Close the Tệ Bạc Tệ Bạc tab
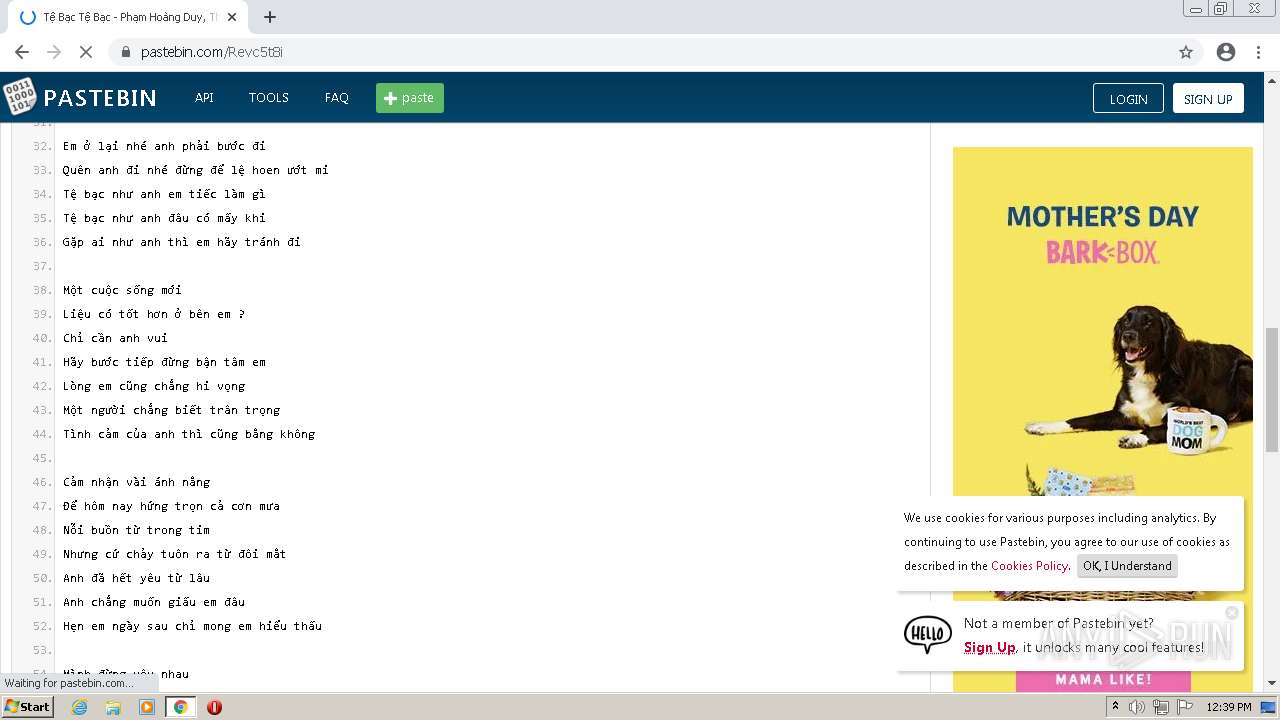Viewport: 1280px width, 720px height. (233, 17)
